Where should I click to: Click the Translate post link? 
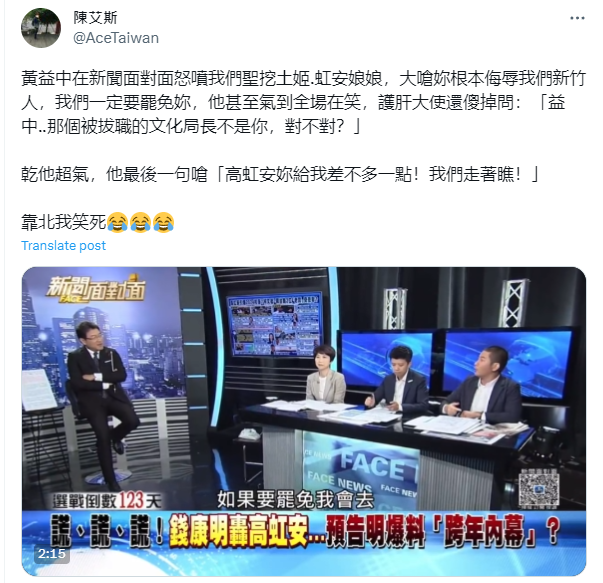click(x=63, y=245)
